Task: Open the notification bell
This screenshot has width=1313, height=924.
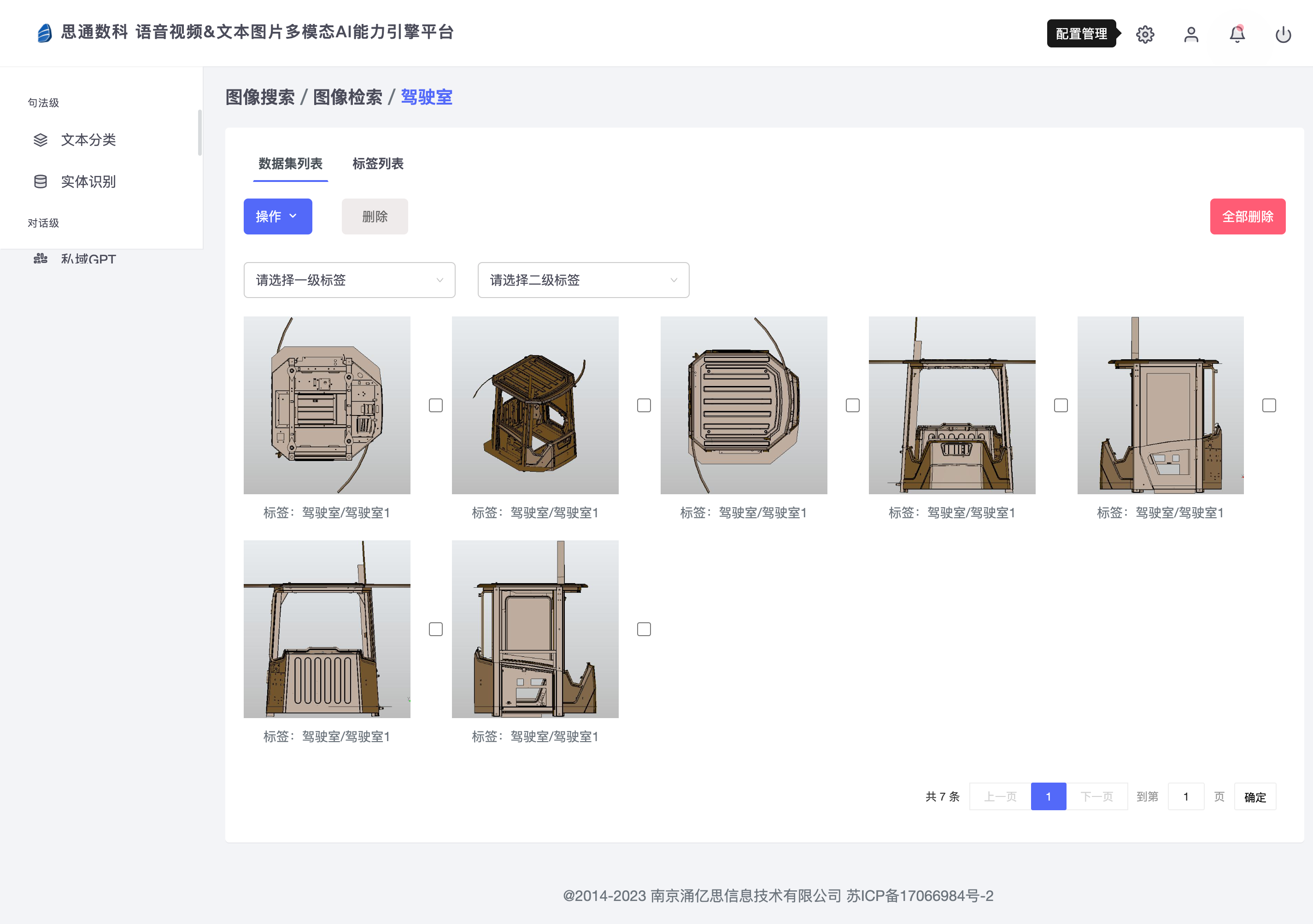Action: pyautogui.click(x=1237, y=34)
